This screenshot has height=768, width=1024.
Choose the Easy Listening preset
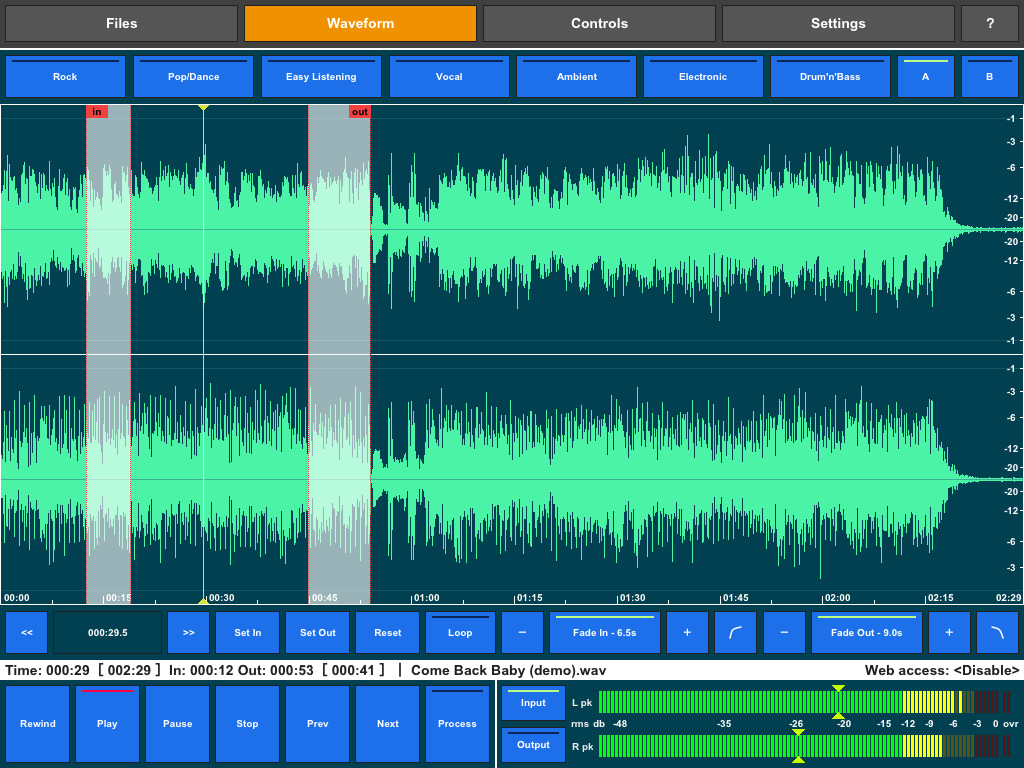(x=321, y=76)
